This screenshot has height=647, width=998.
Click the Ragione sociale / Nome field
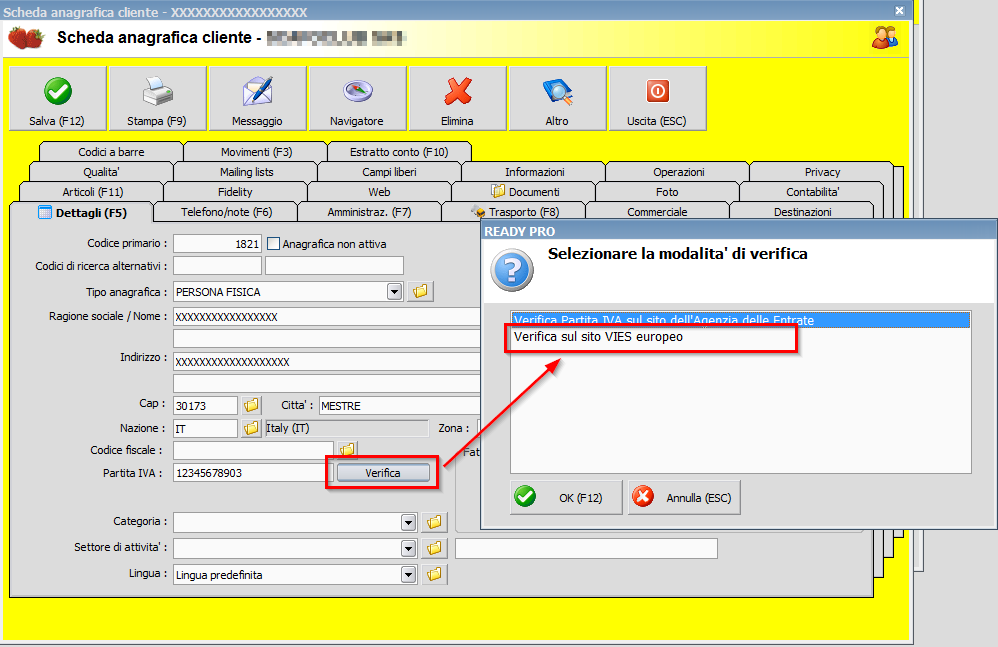point(327,317)
